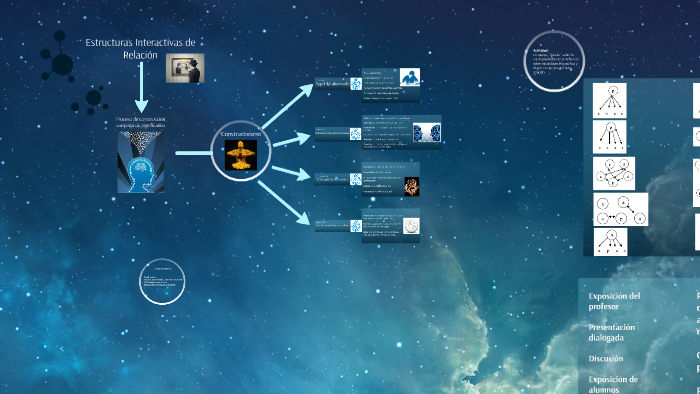The height and width of the screenshot is (394, 700).
Task: Select the blue thinking man silhouette image
Action: point(409,77)
